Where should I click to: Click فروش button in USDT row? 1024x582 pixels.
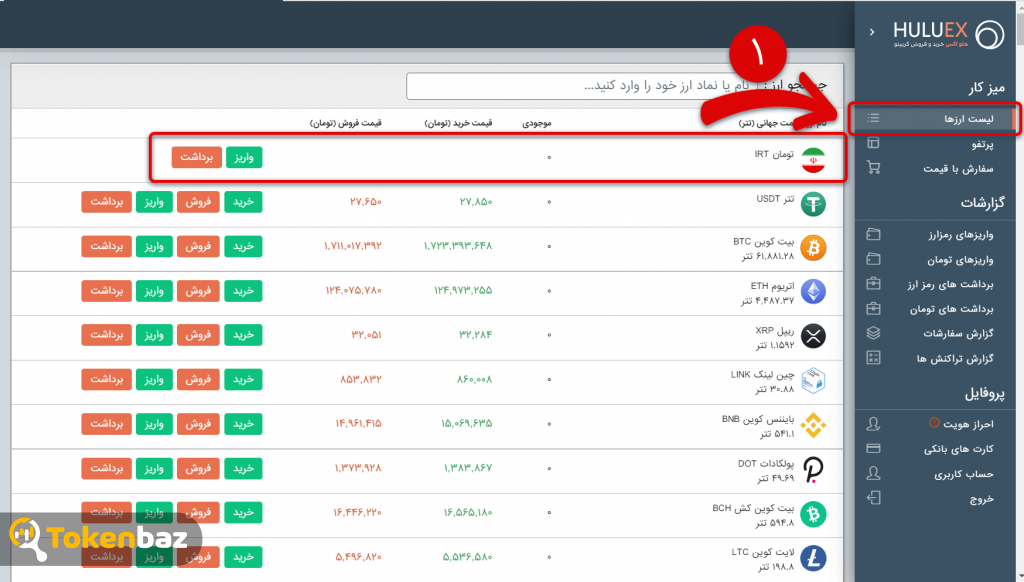point(198,202)
